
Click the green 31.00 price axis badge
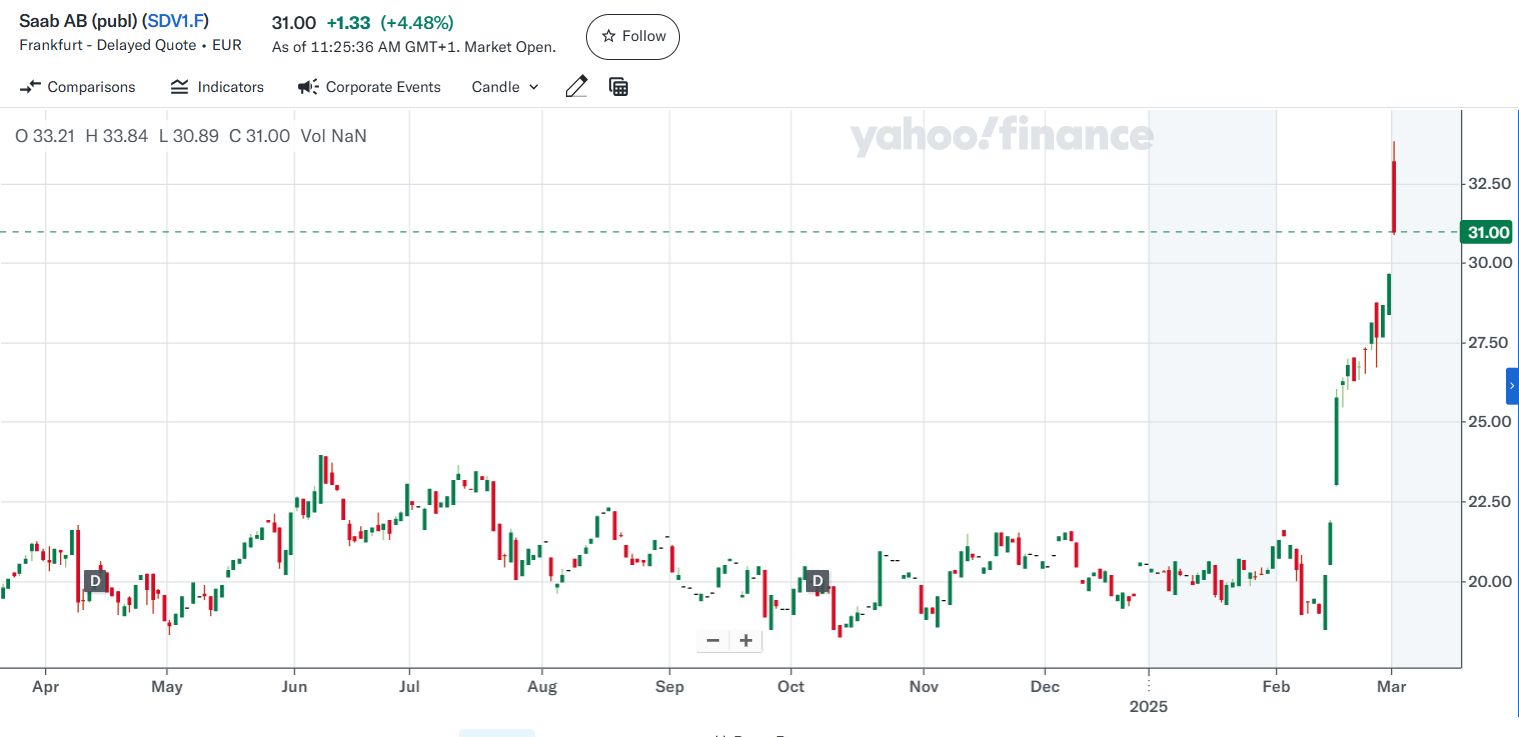click(1485, 232)
